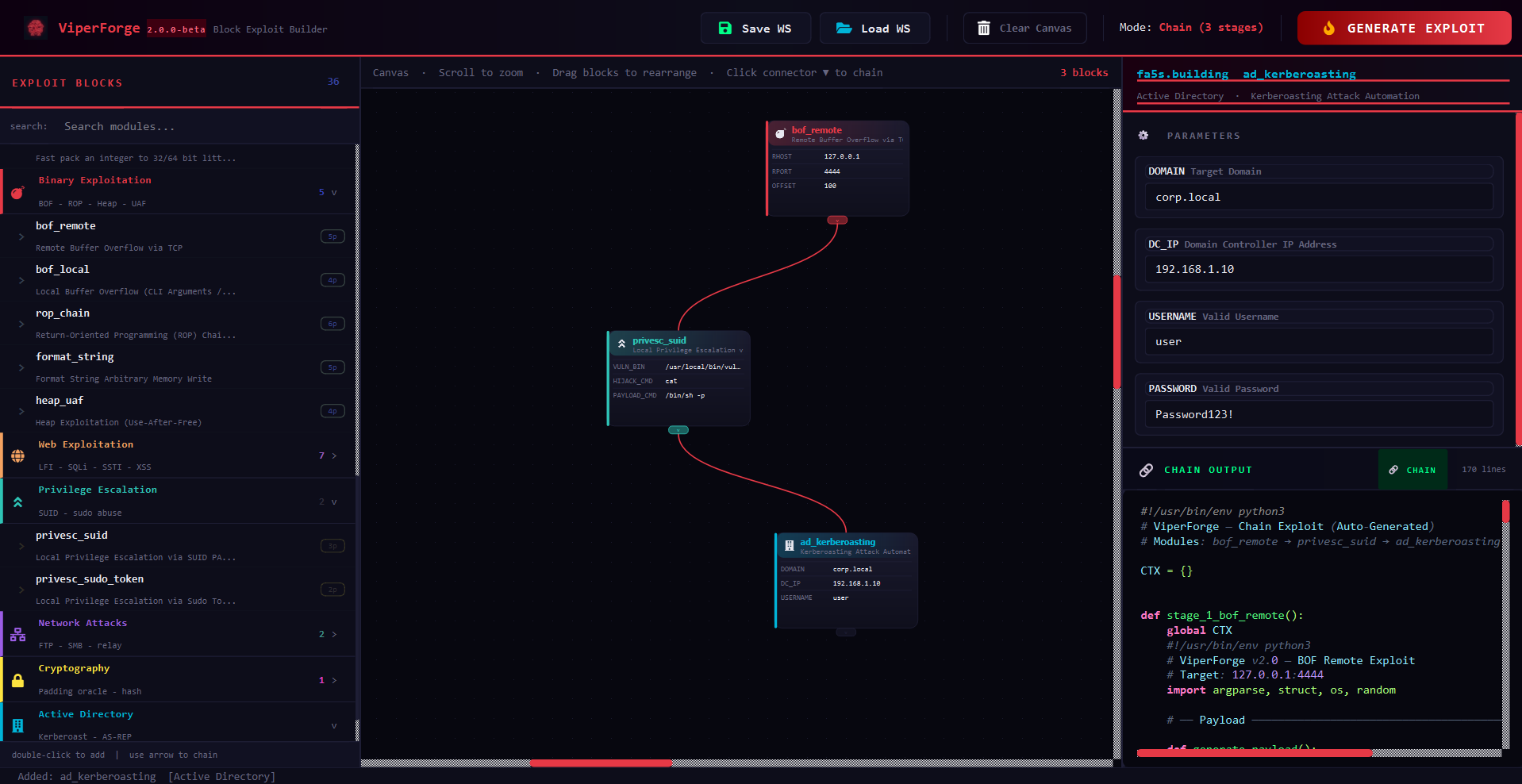Click the flame icon on Generate Exploit
Image resolution: width=1522 pixels, height=784 pixels.
[x=1329, y=28]
